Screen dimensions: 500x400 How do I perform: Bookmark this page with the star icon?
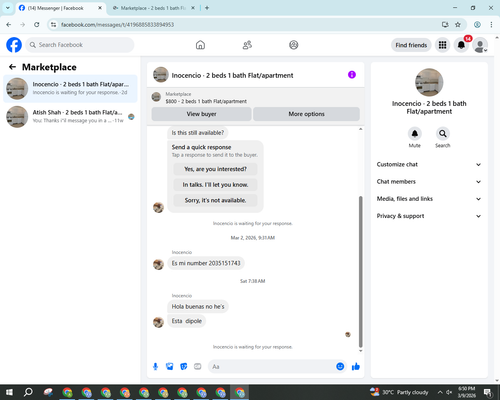[458, 25]
